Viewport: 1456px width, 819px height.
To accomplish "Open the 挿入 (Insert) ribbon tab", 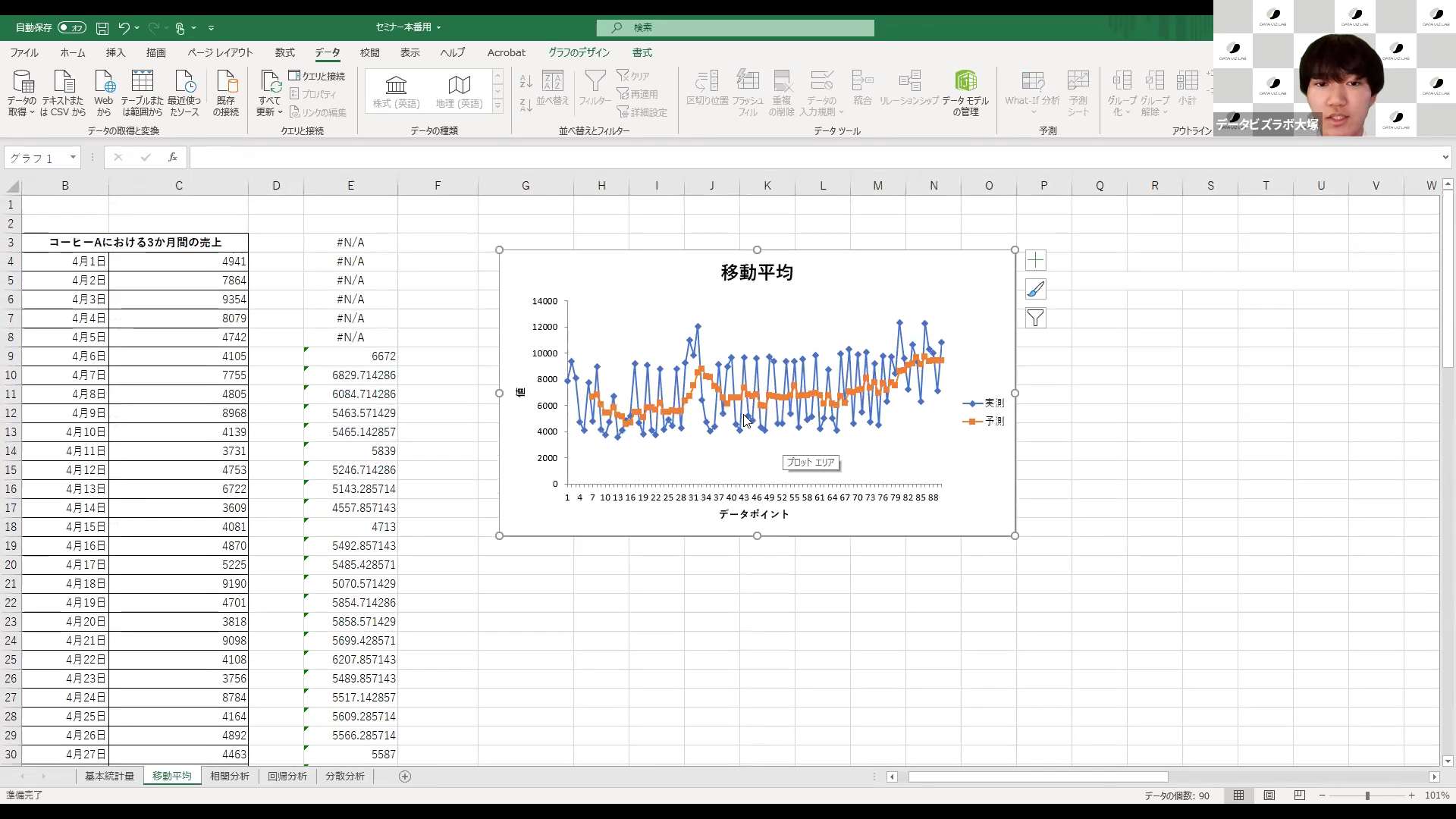I will [x=115, y=52].
